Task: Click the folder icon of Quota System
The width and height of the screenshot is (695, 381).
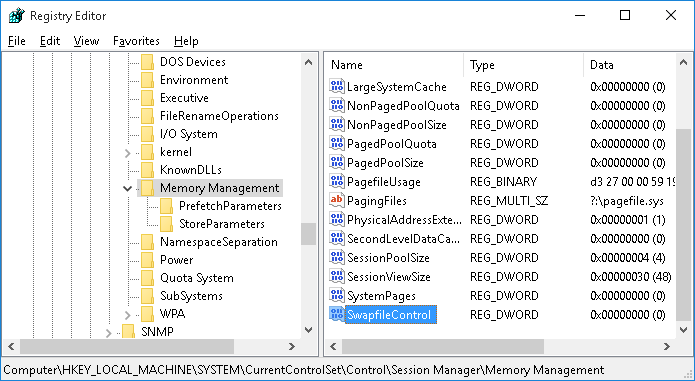Action: [x=147, y=278]
